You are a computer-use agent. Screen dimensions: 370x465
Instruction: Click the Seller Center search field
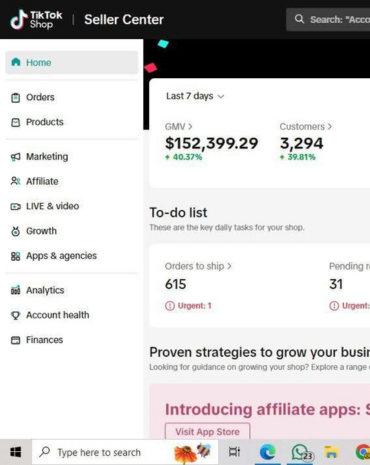(328, 19)
